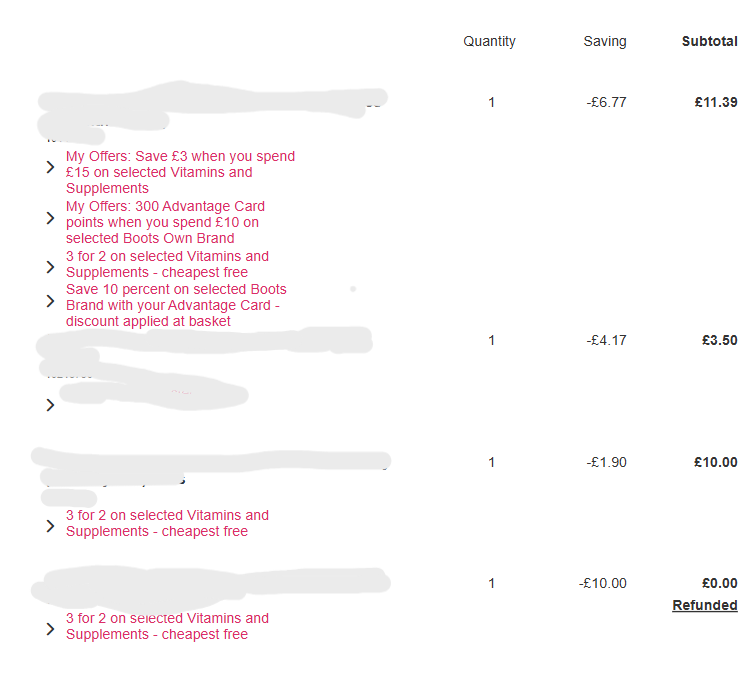This screenshot has height=687, width=756.
Task: Open 3 for 2 offer text in £11.39 item
Action: click(167, 264)
